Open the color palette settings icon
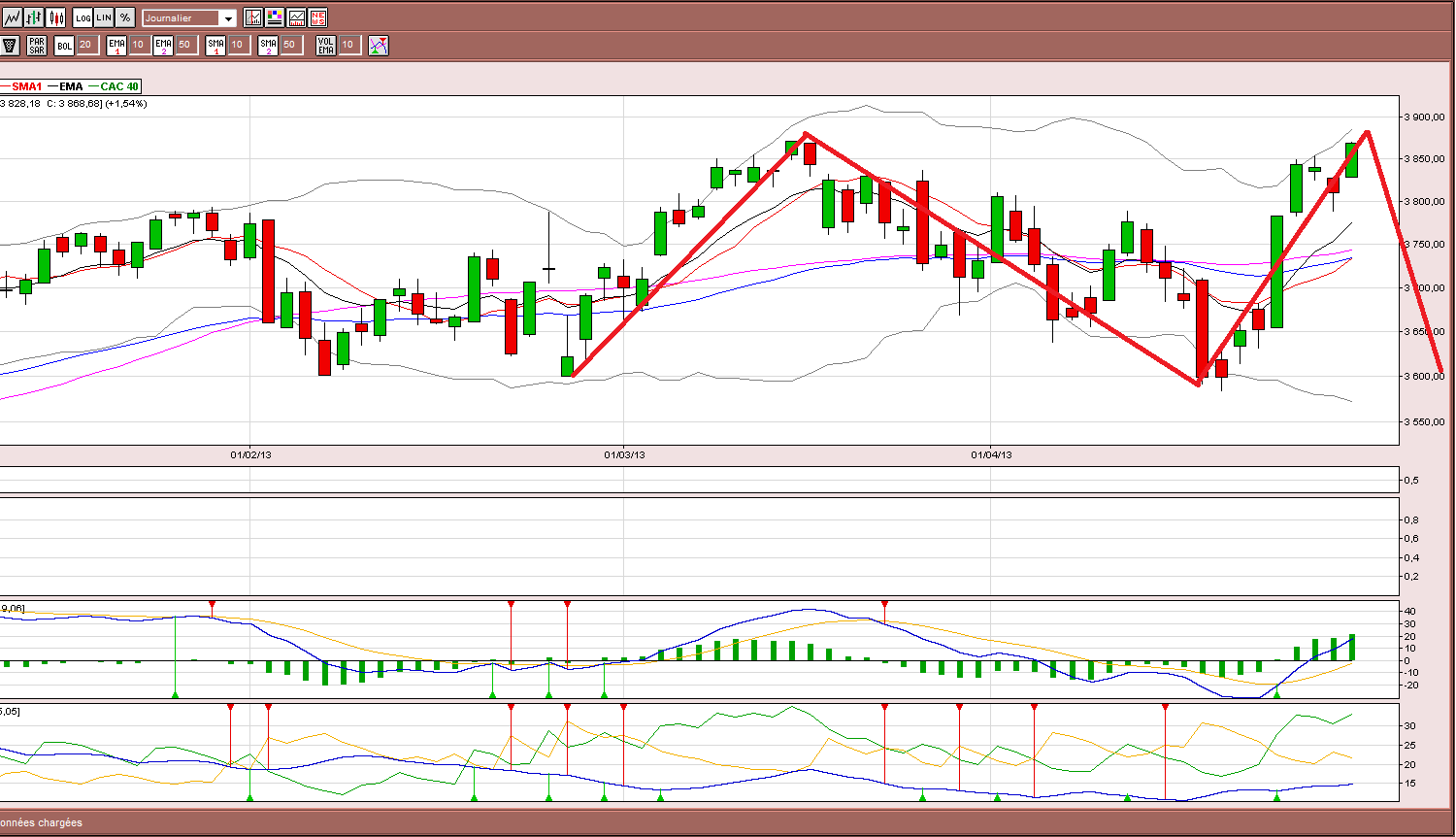The height and width of the screenshot is (837, 1456). 275,17
